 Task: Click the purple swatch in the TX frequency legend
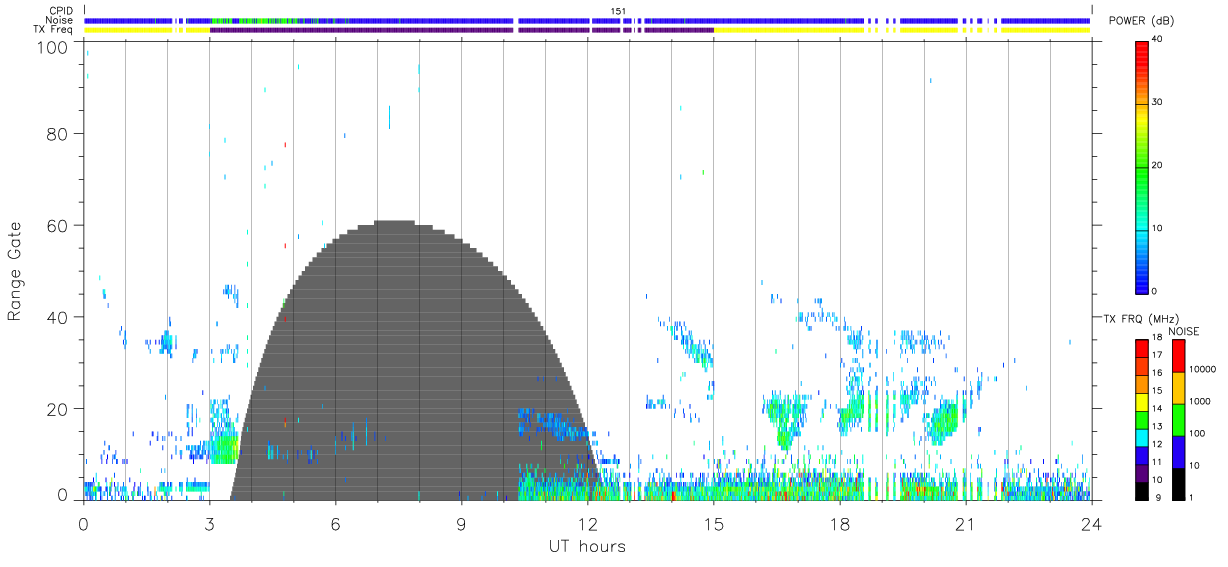[1142, 473]
